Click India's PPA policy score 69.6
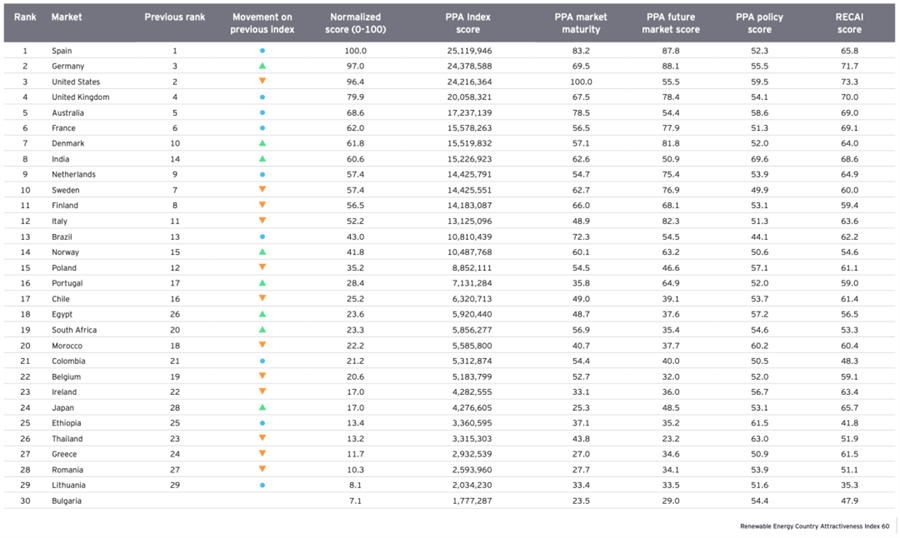Image resolution: width=900 pixels, height=538 pixels. 759,159
